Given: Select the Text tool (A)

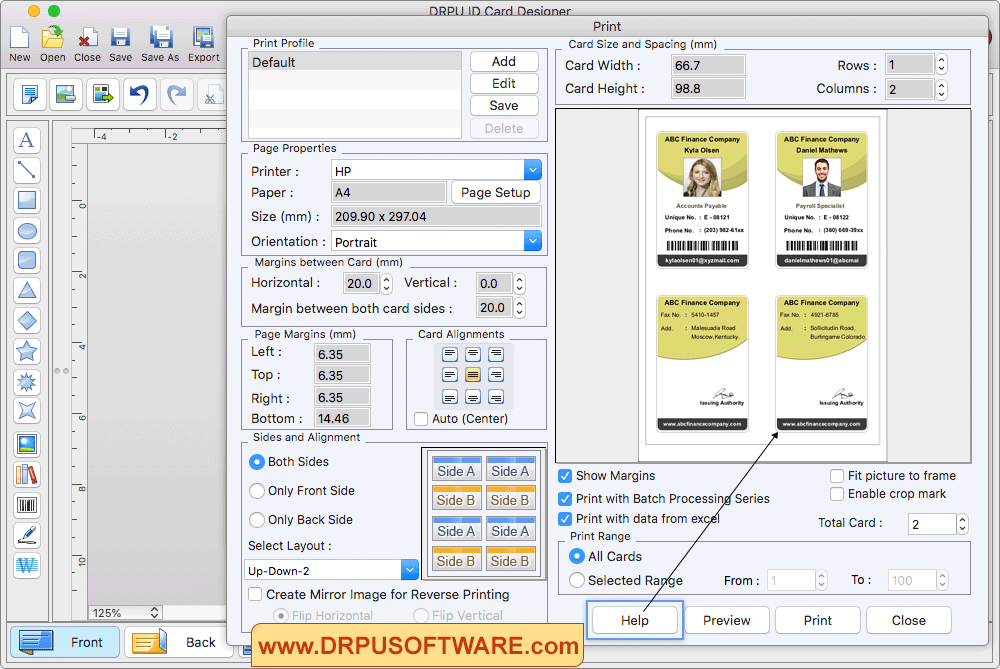Looking at the screenshot, I should coord(27,140).
